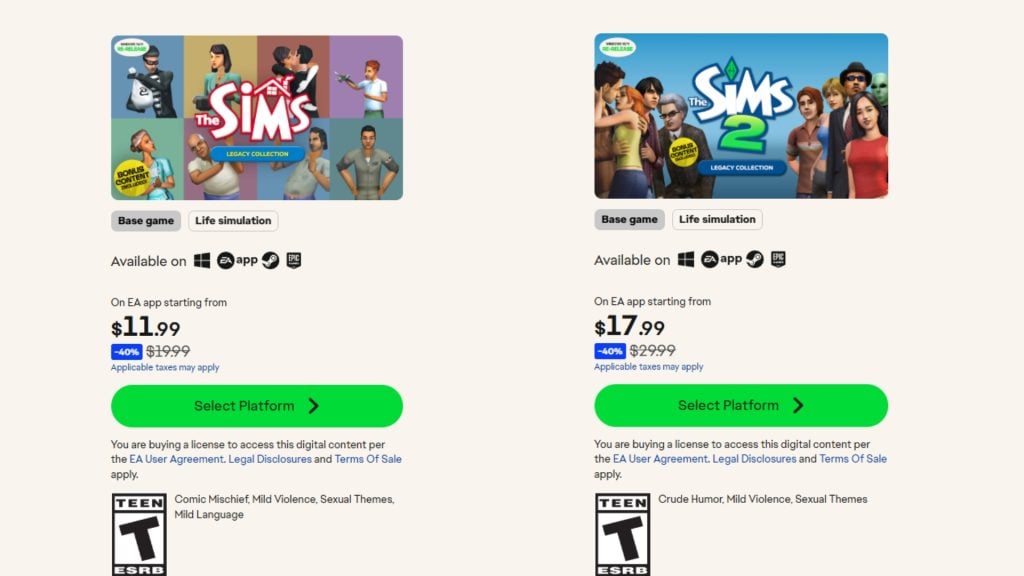Click the ESRB Teen rating for The Sims 2

tap(624, 533)
